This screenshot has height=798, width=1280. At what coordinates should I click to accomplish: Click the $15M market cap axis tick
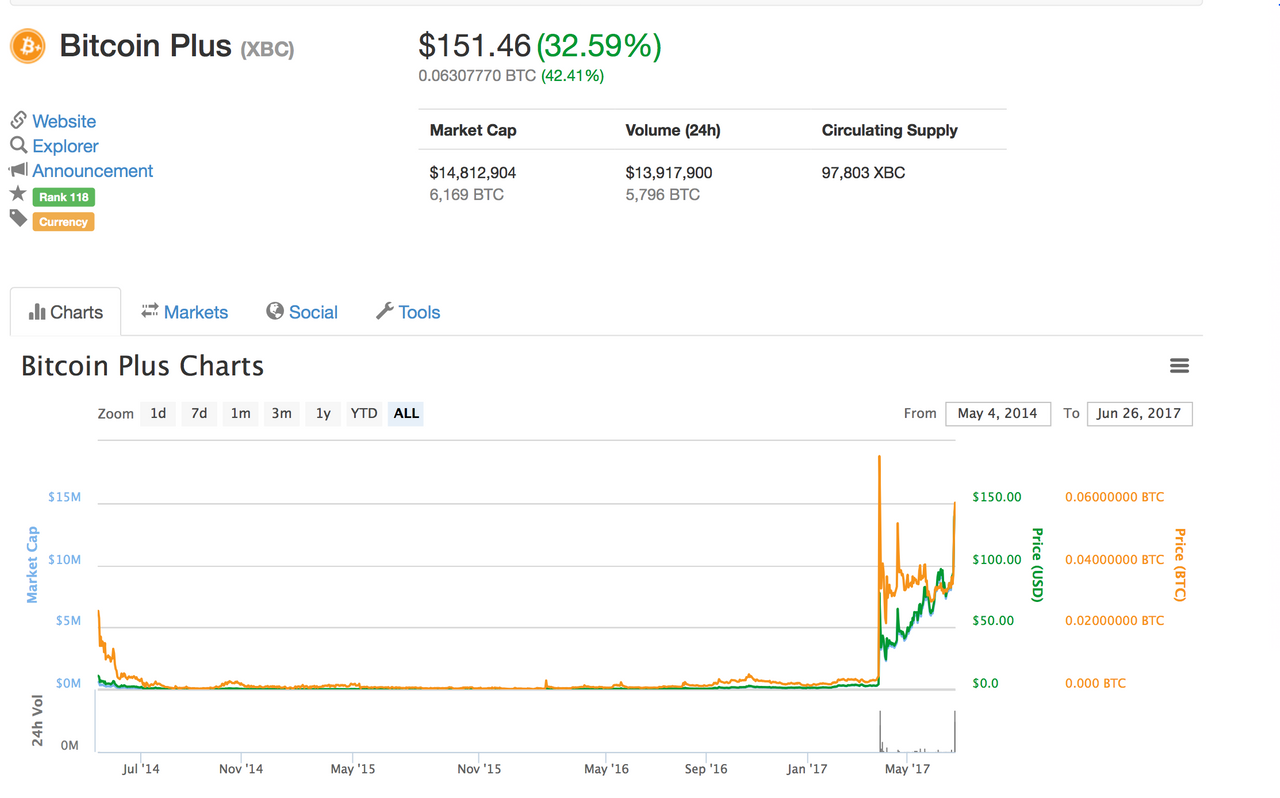(64, 497)
